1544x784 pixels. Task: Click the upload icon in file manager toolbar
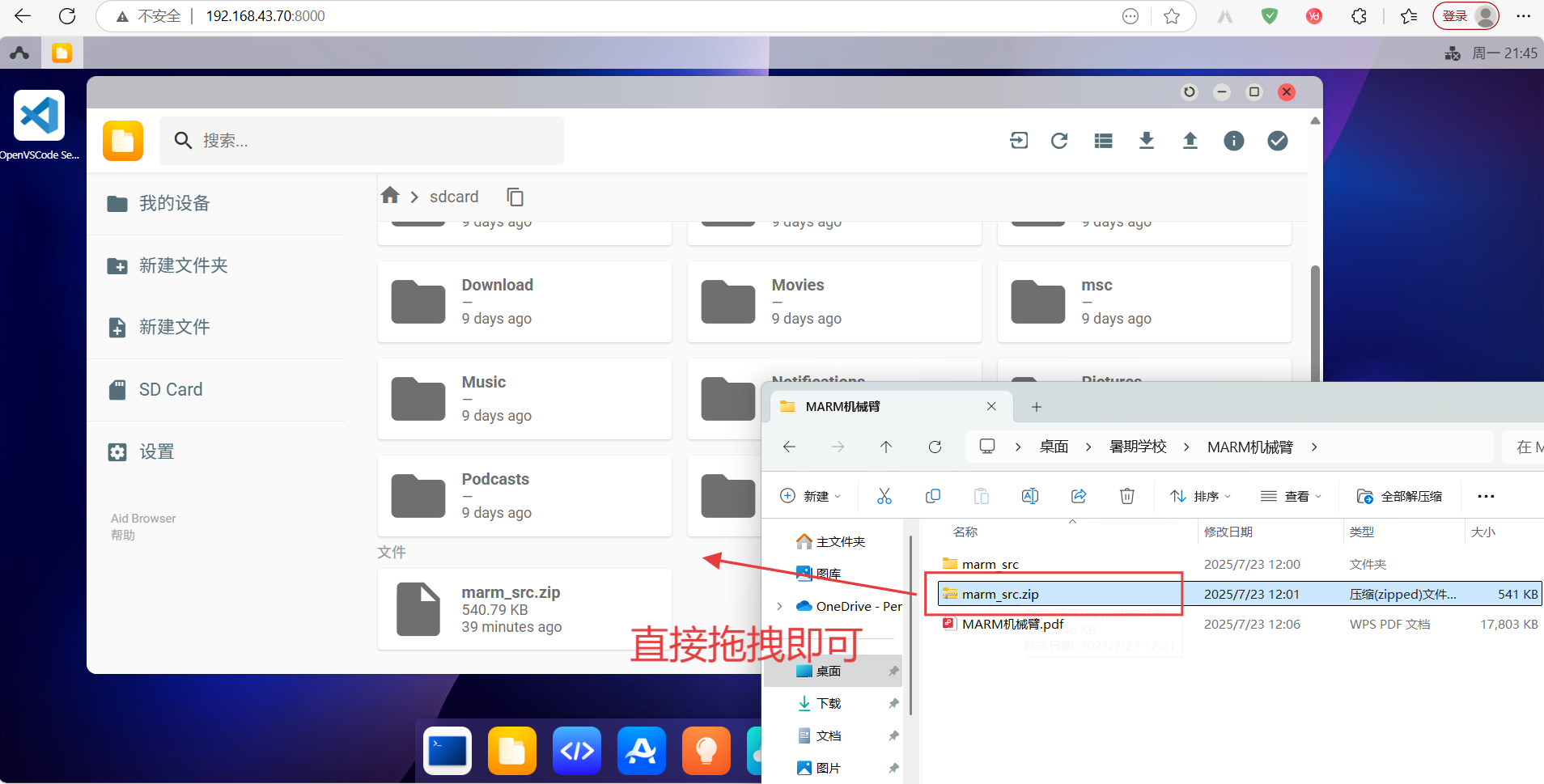[x=1190, y=141]
